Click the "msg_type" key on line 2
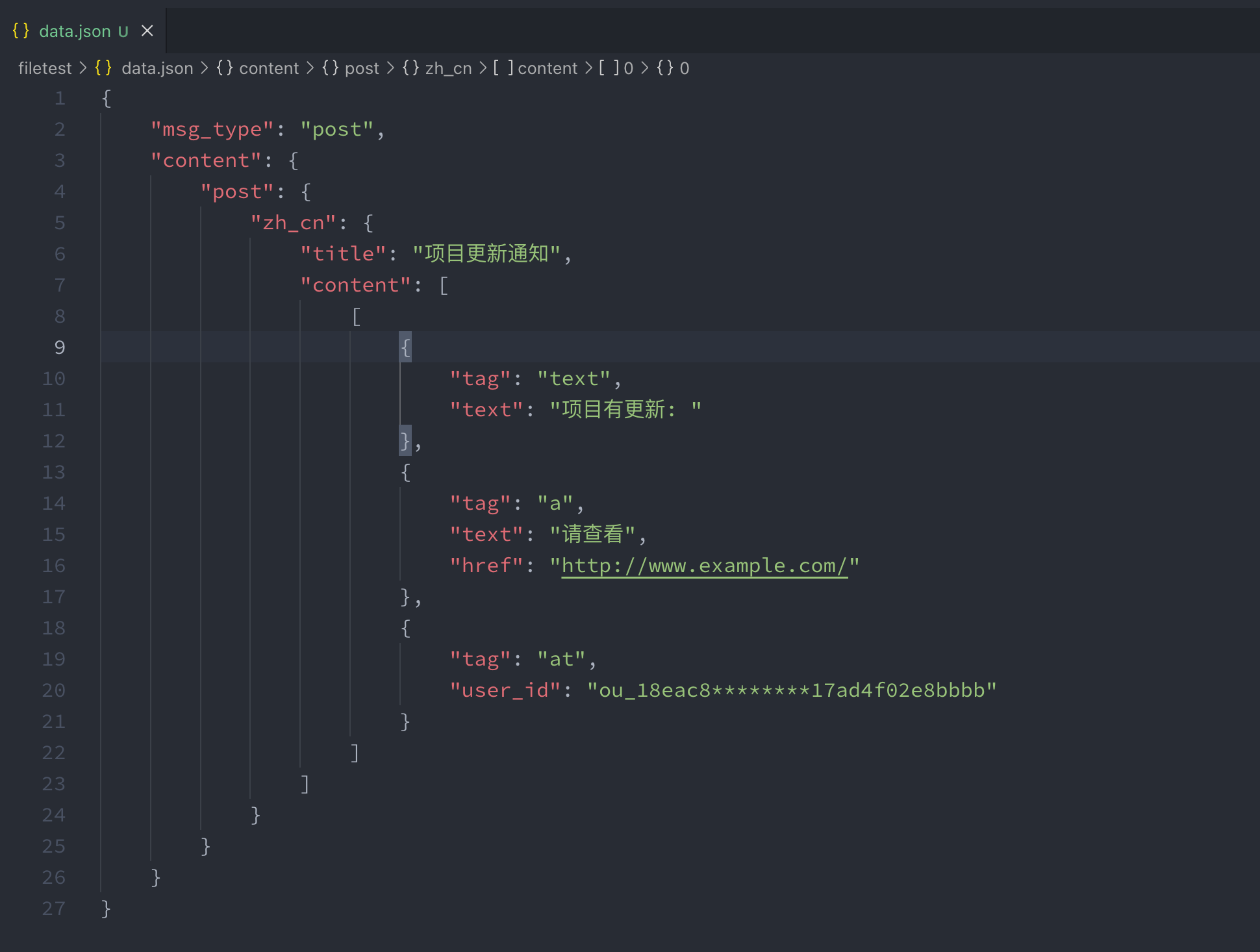The height and width of the screenshot is (952, 1260). coord(212,129)
